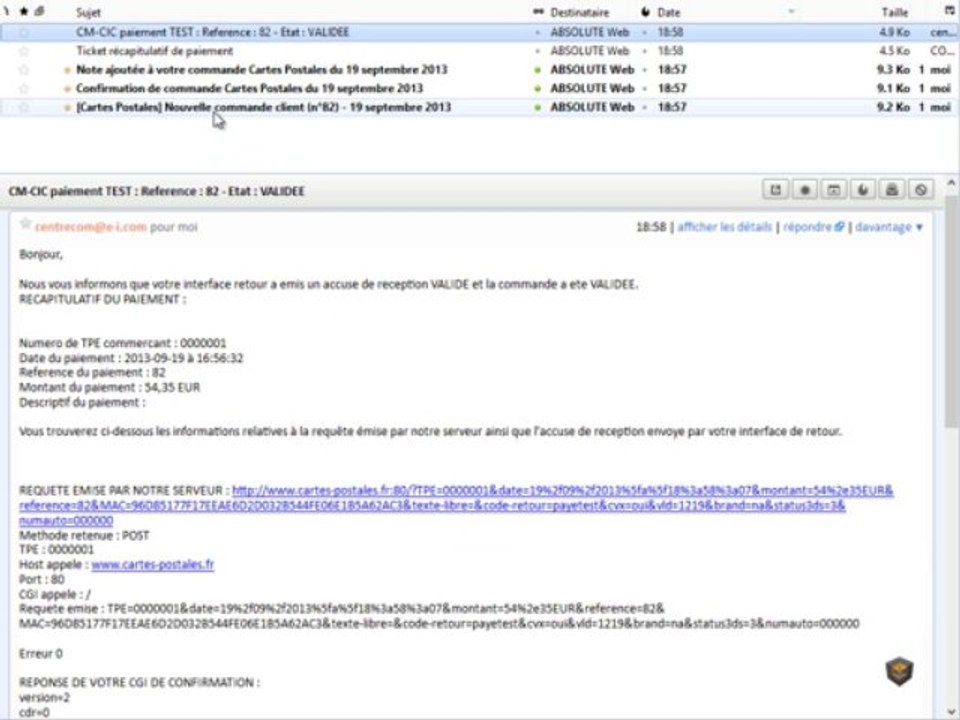Open www.cartes-postales.fr next to 'Host appele'
Screen dimensions: 960x720
152,564
